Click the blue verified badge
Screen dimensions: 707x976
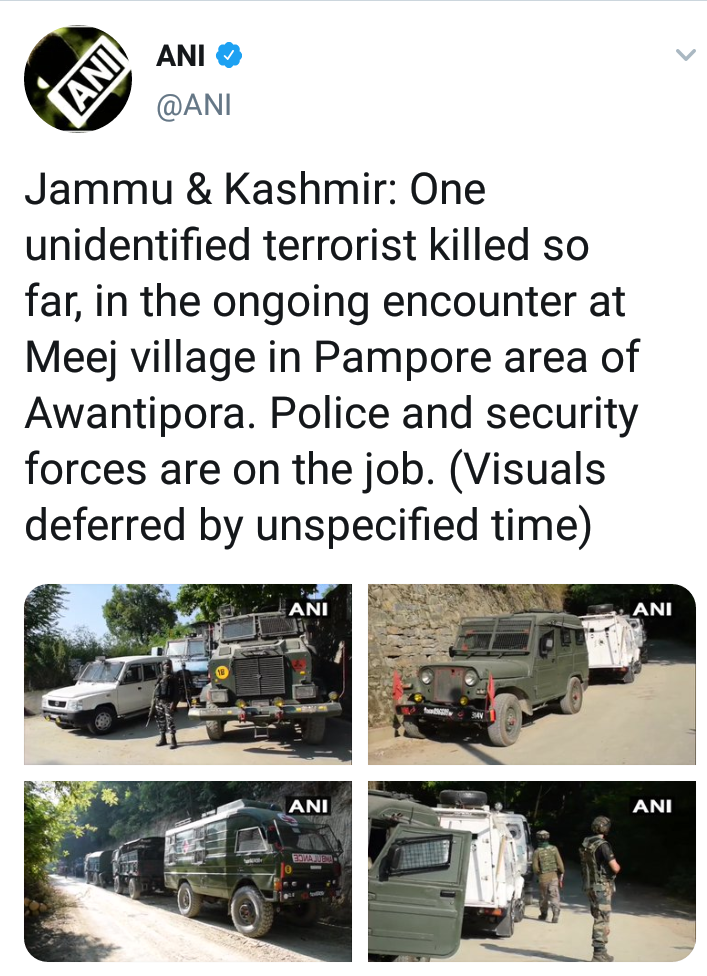pos(229,56)
